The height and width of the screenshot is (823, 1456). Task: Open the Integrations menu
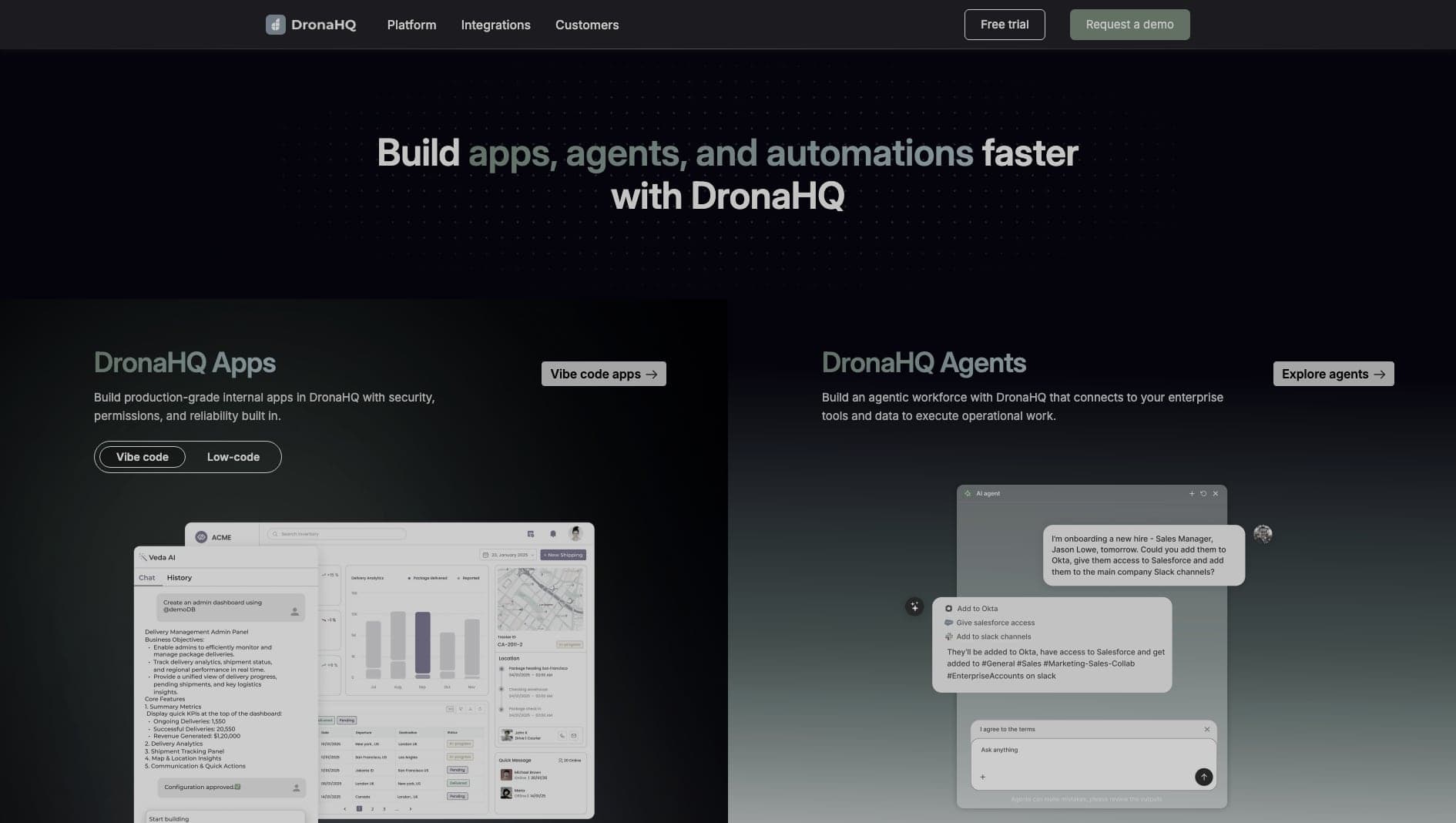point(495,25)
